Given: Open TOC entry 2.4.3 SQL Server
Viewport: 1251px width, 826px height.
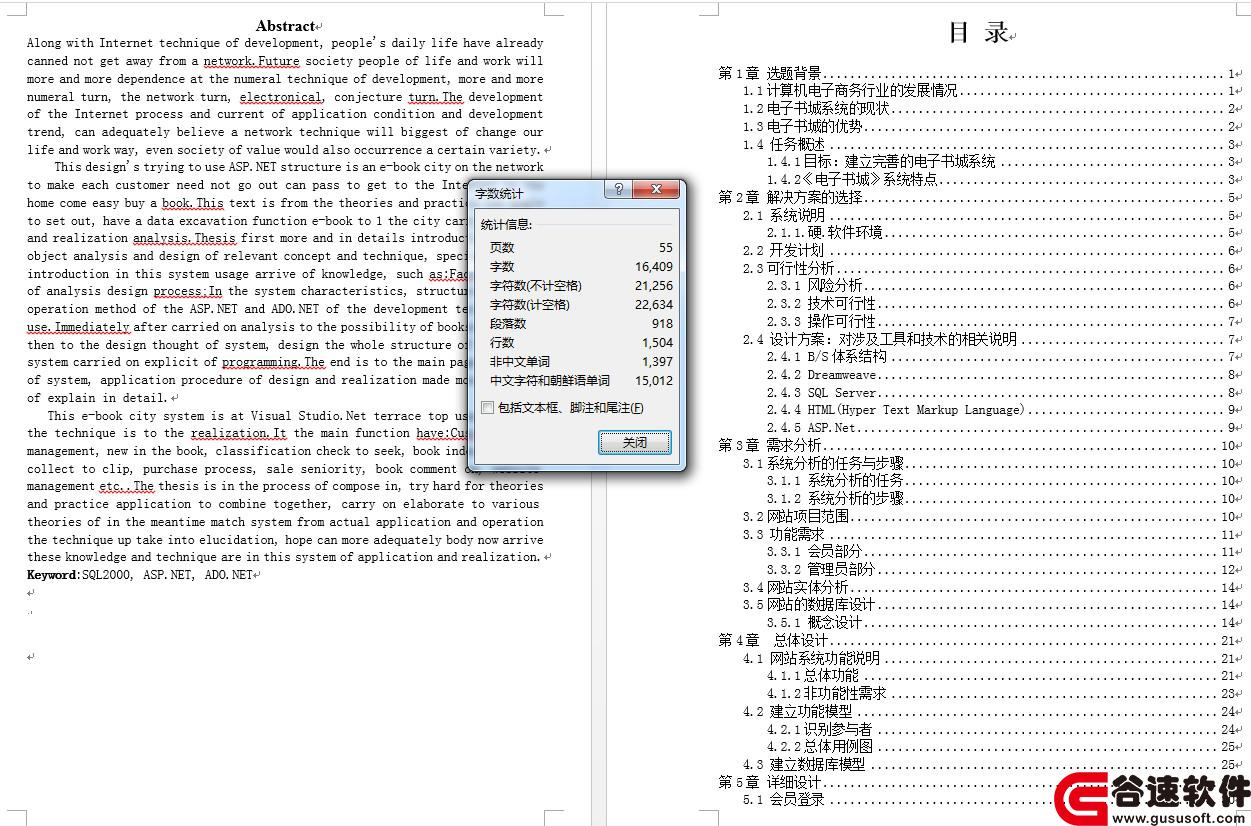Looking at the screenshot, I should (x=1003, y=393).
